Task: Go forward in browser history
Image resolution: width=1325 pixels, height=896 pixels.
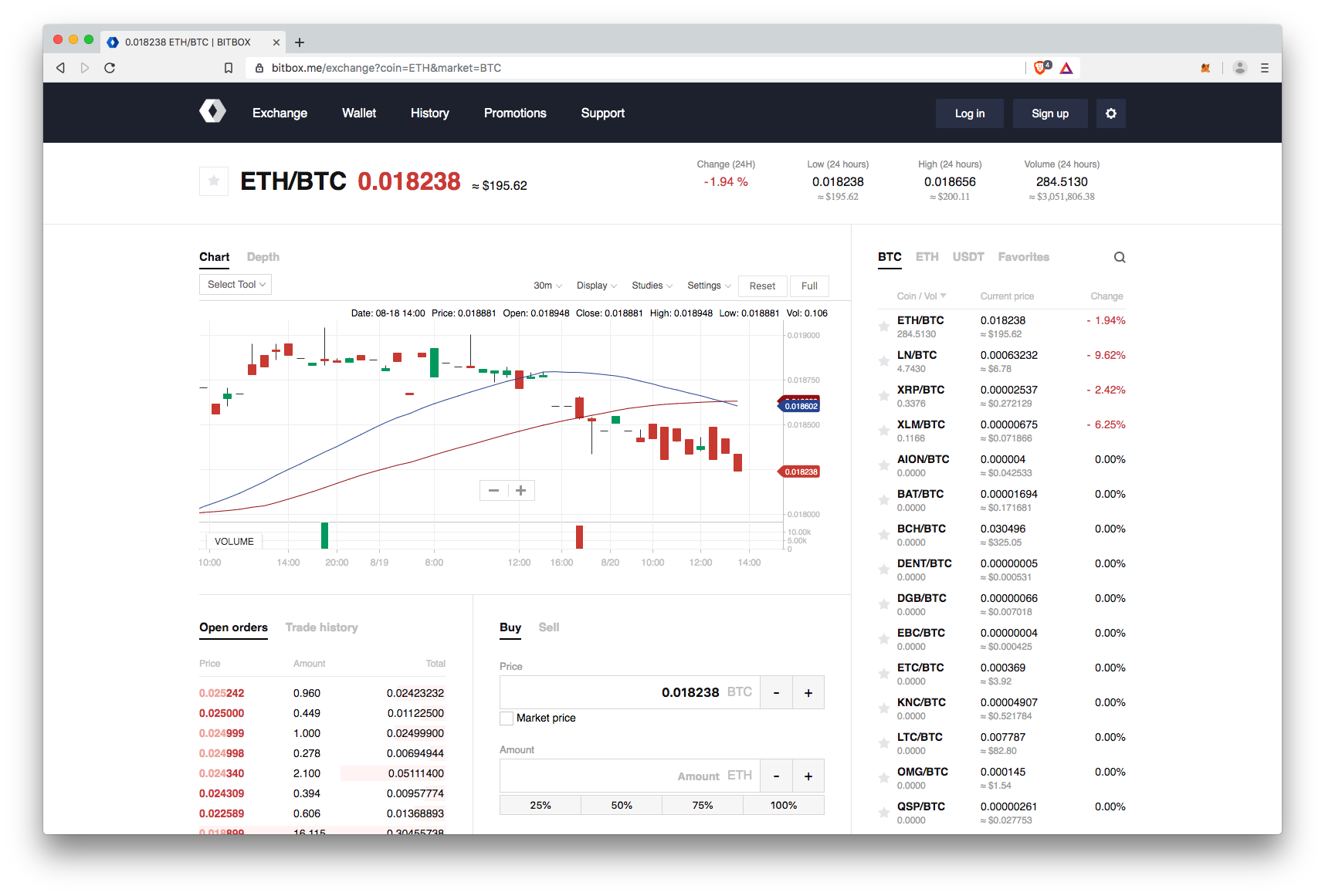Action: pos(85,68)
